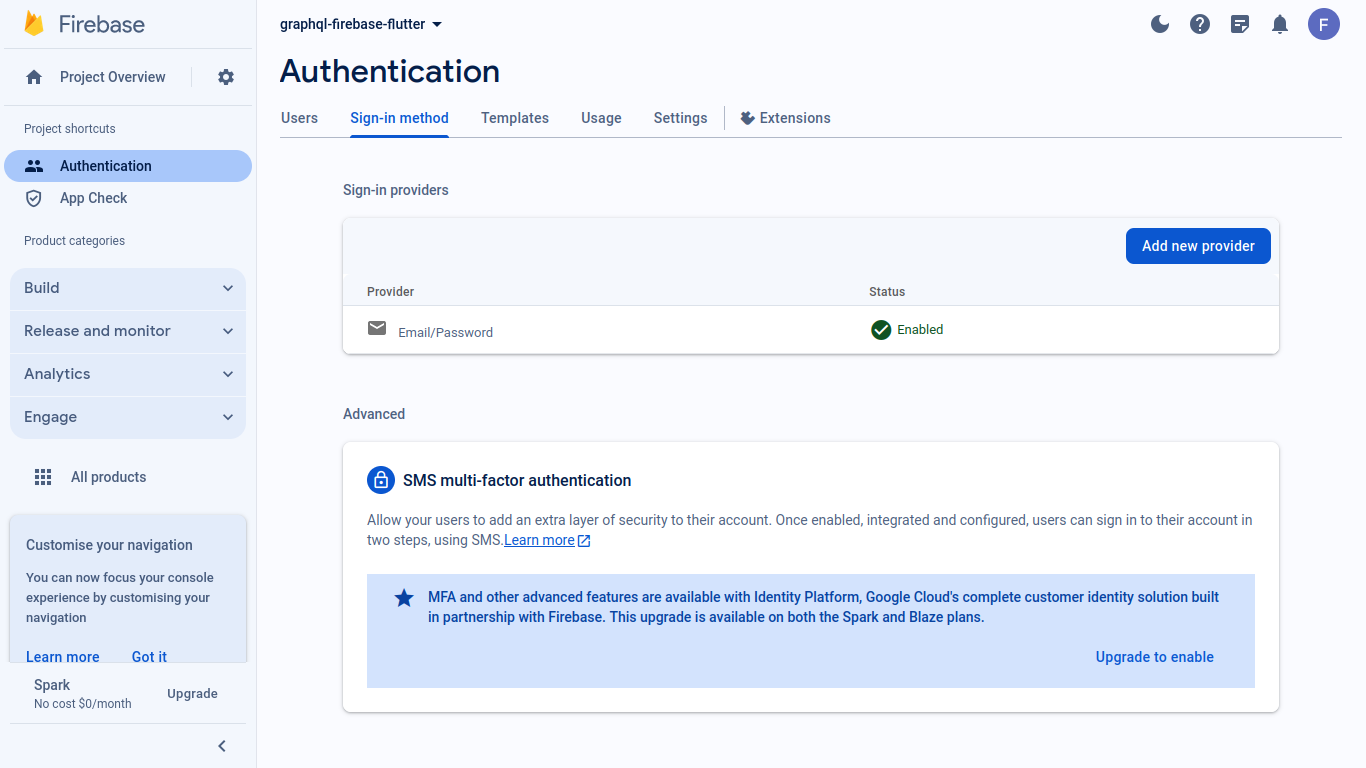Screen dimensions: 1366x768
Task: Expand the Engage category
Action: (128, 417)
